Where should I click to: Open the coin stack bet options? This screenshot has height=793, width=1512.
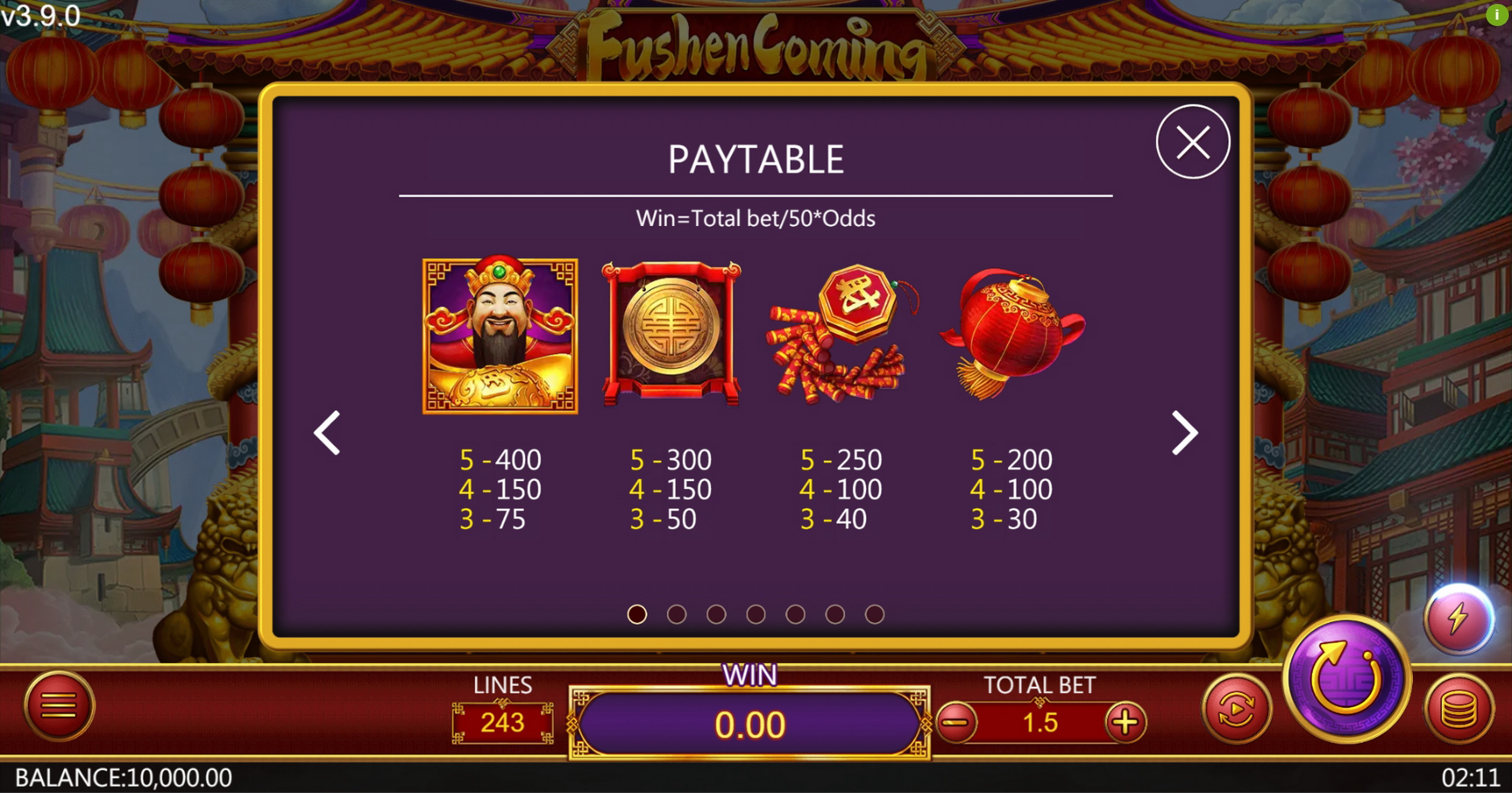(1458, 708)
